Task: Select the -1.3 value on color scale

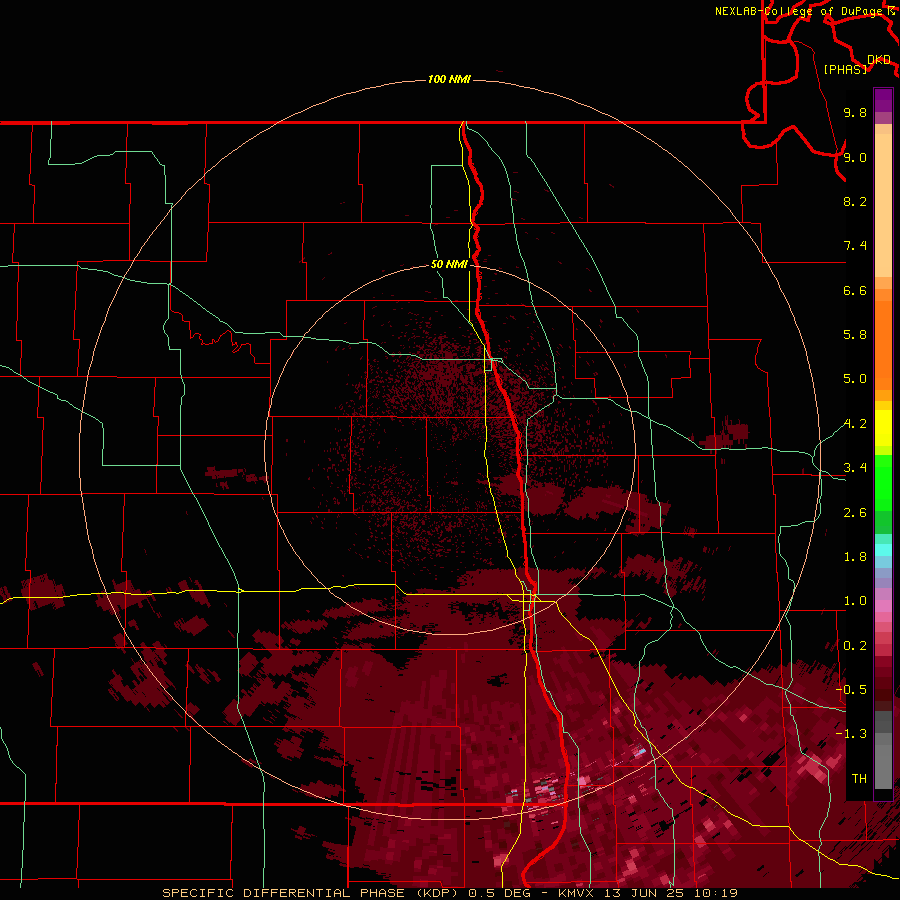Action: (851, 734)
